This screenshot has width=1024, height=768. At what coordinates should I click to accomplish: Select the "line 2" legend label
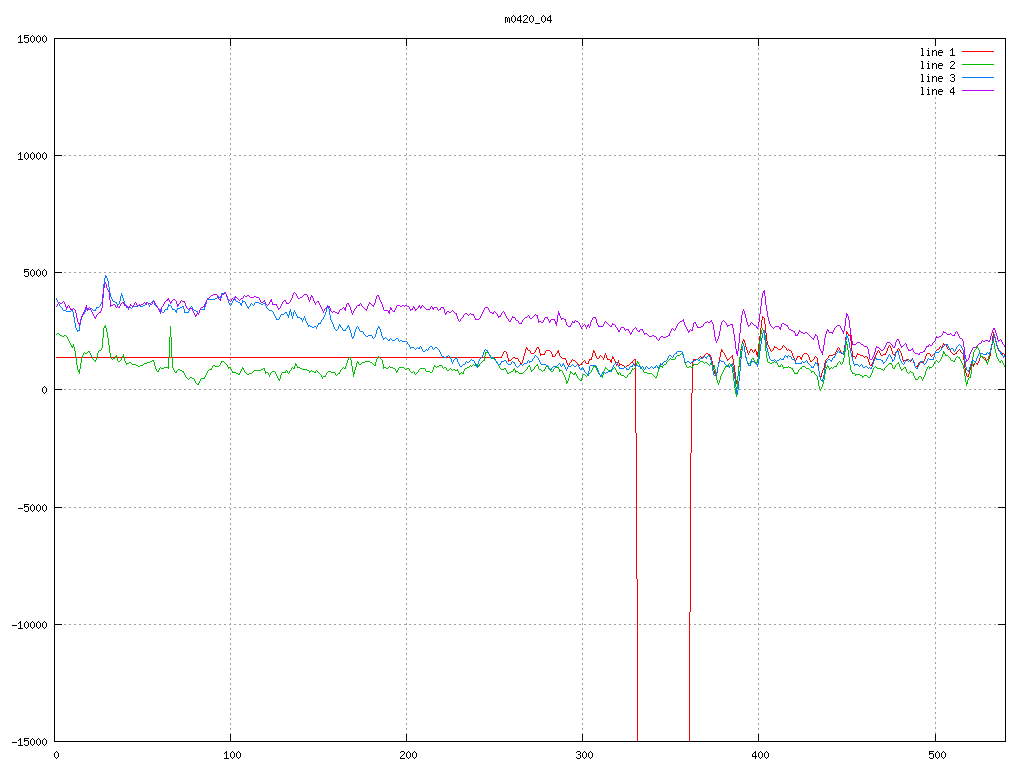[x=937, y=65]
